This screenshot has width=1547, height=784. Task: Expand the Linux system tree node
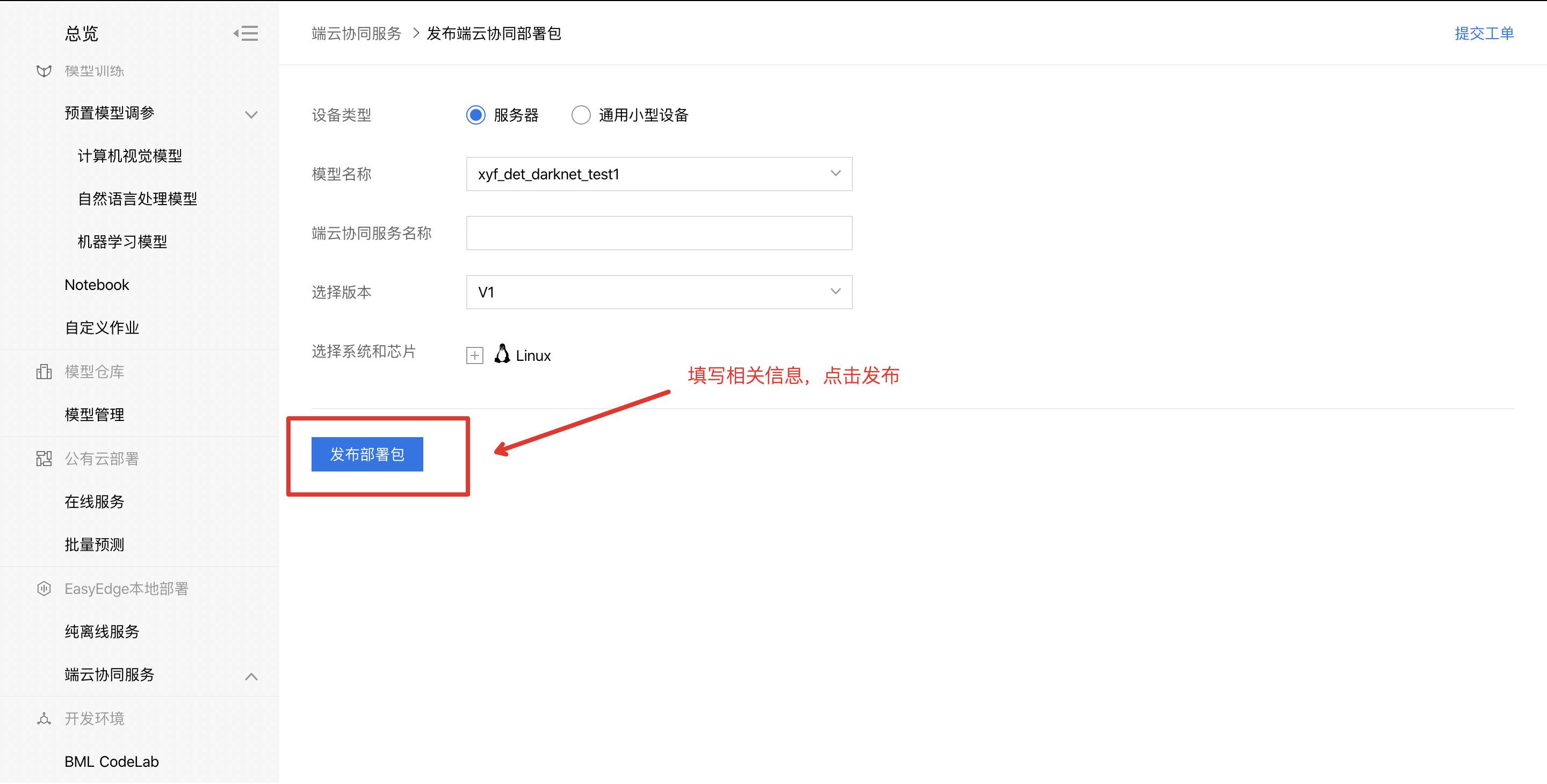(x=474, y=355)
